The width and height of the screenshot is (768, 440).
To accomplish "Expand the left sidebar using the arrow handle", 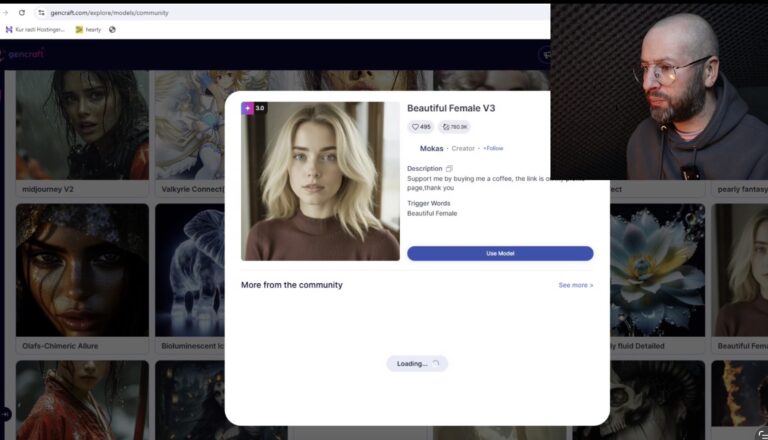I will [x=4, y=414].
